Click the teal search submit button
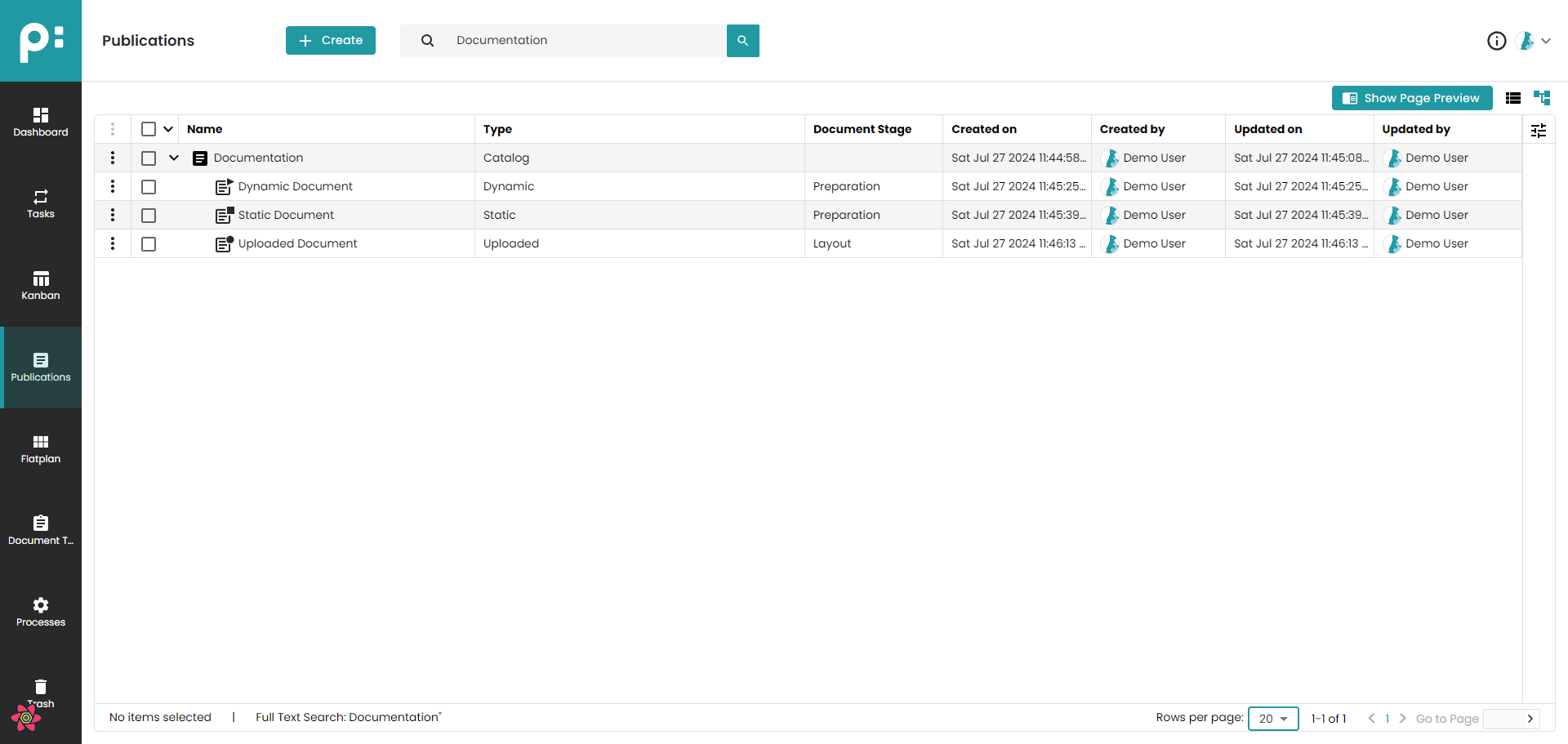1568x744 pixels. pyautogui.click(x=742, y=41)
